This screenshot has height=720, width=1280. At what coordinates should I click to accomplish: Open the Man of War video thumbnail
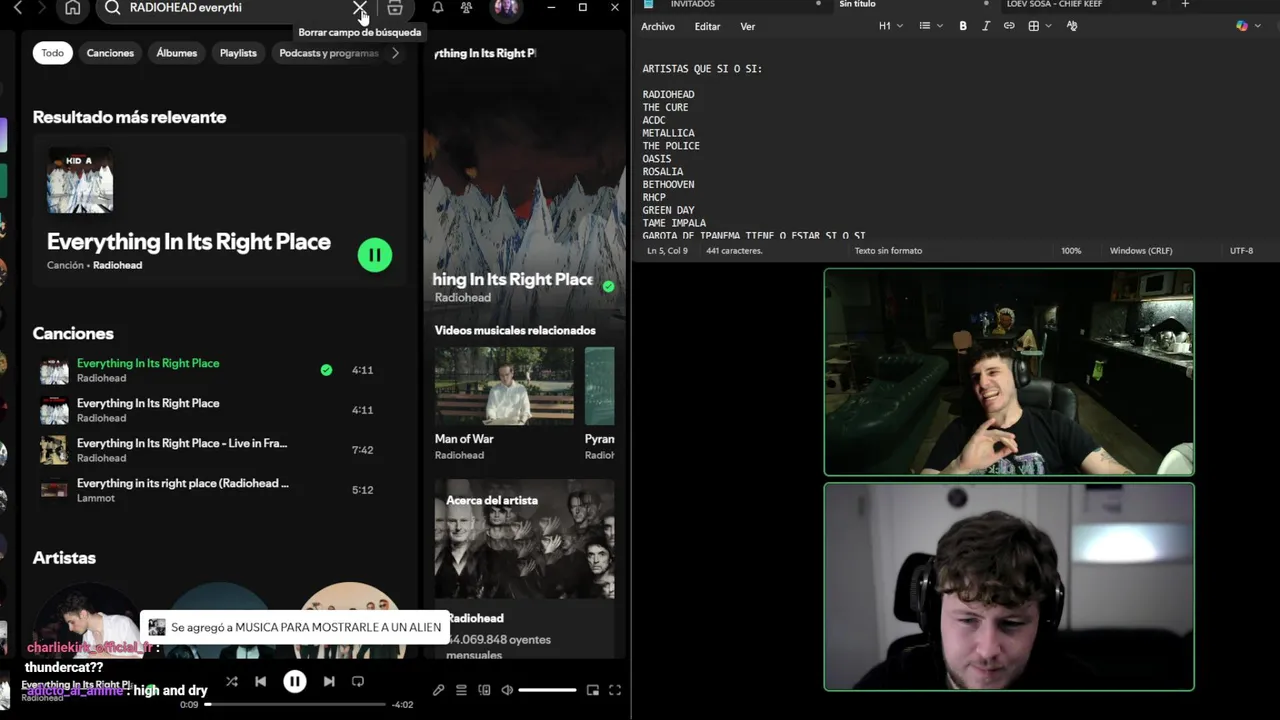504,386
